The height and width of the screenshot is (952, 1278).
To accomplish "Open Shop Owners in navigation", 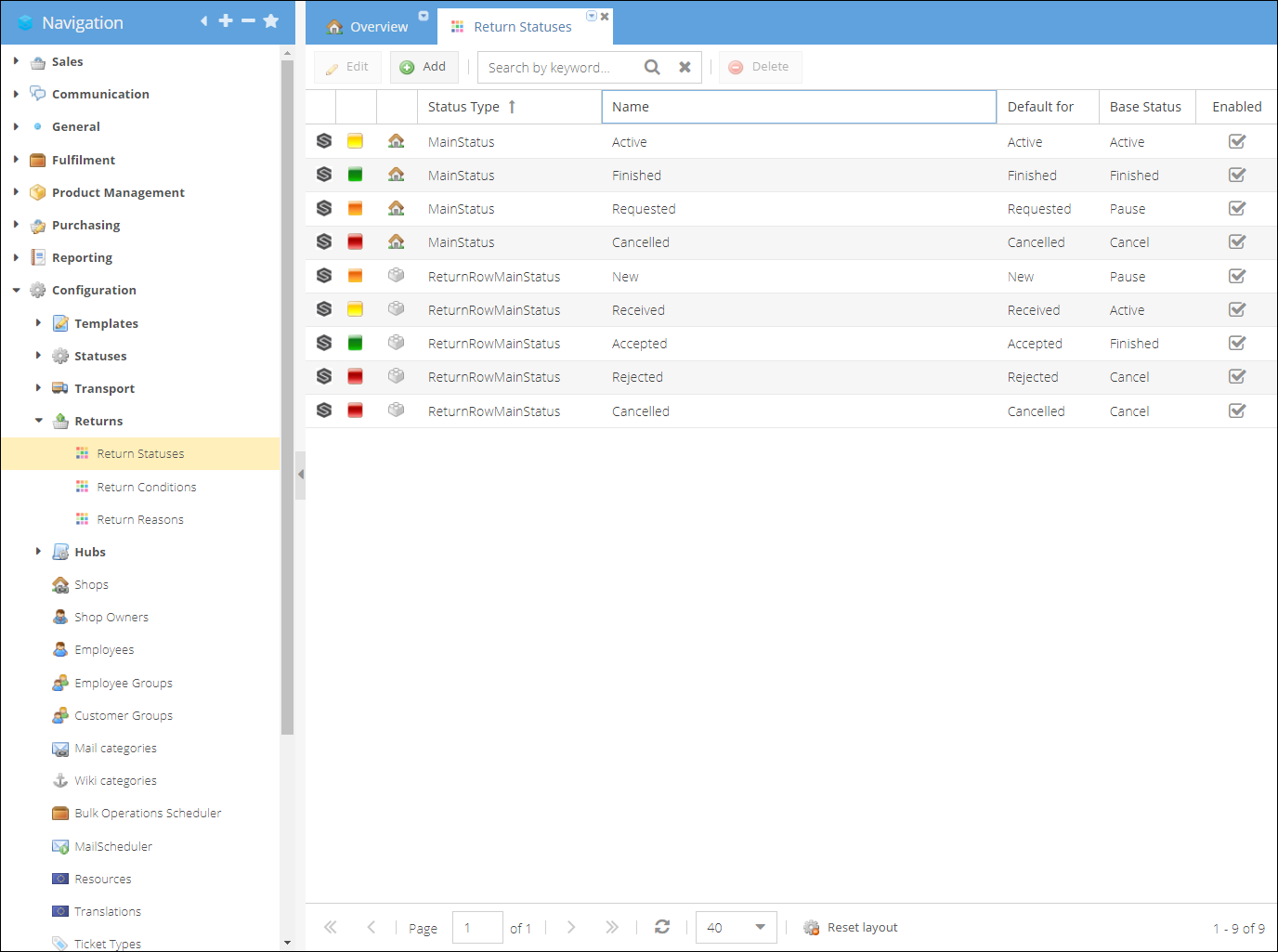I will (x=111, y=617).
